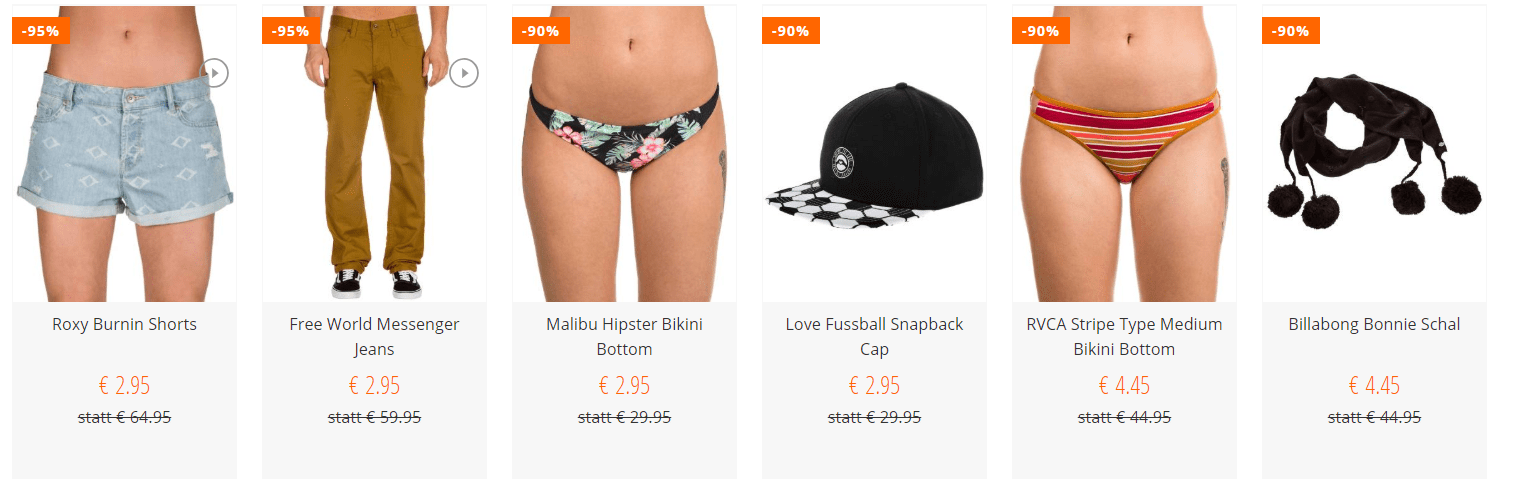Click the -95% badge on Roxy shorts

coord(41,31)
